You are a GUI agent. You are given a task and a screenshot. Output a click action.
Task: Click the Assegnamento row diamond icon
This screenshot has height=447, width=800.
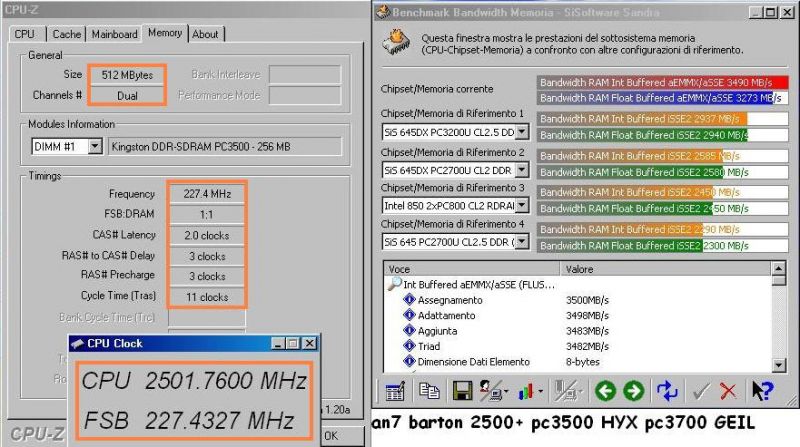click(409, 300)
